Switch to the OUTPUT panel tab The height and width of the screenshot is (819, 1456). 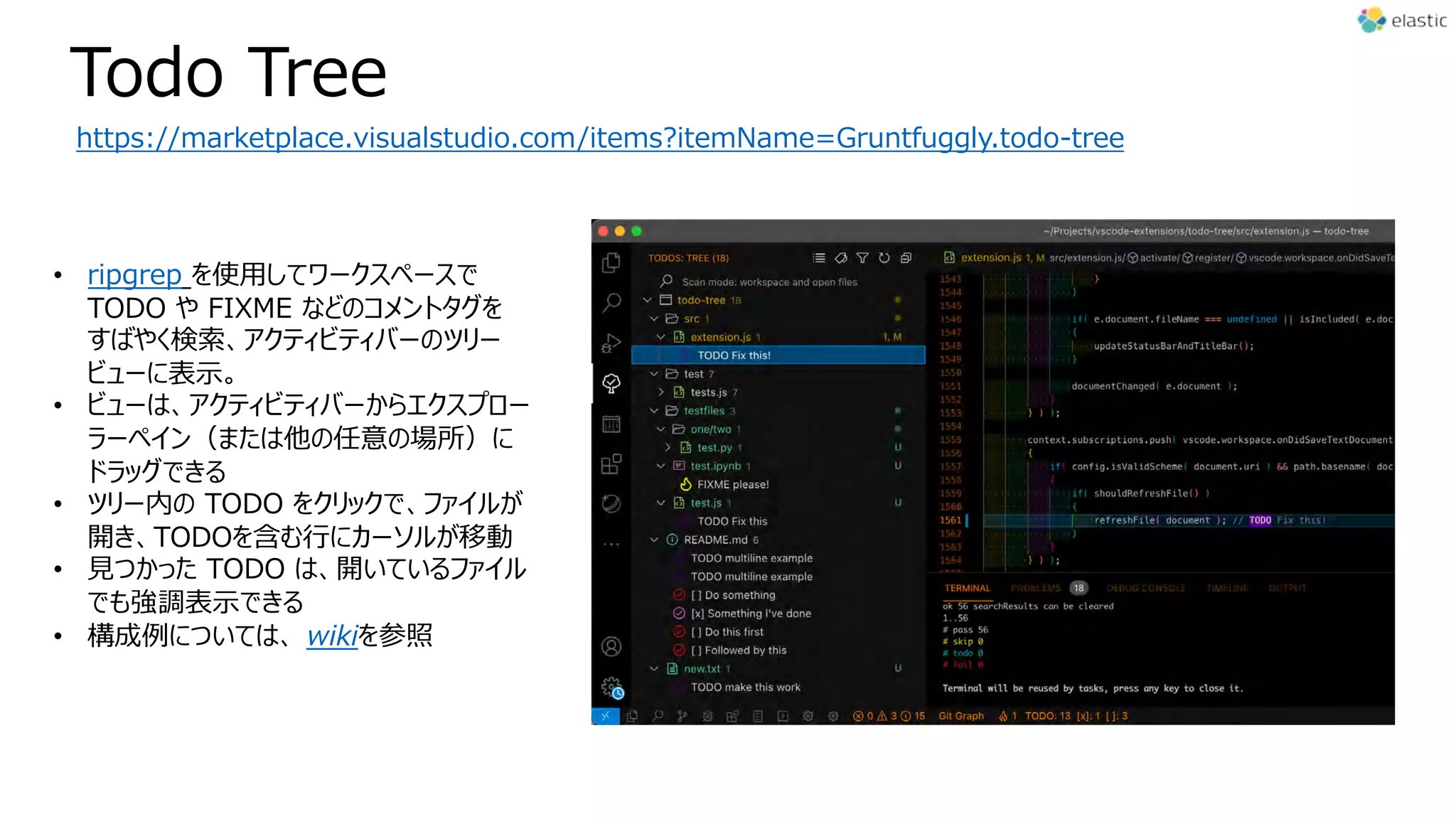tap(1287, 588)
